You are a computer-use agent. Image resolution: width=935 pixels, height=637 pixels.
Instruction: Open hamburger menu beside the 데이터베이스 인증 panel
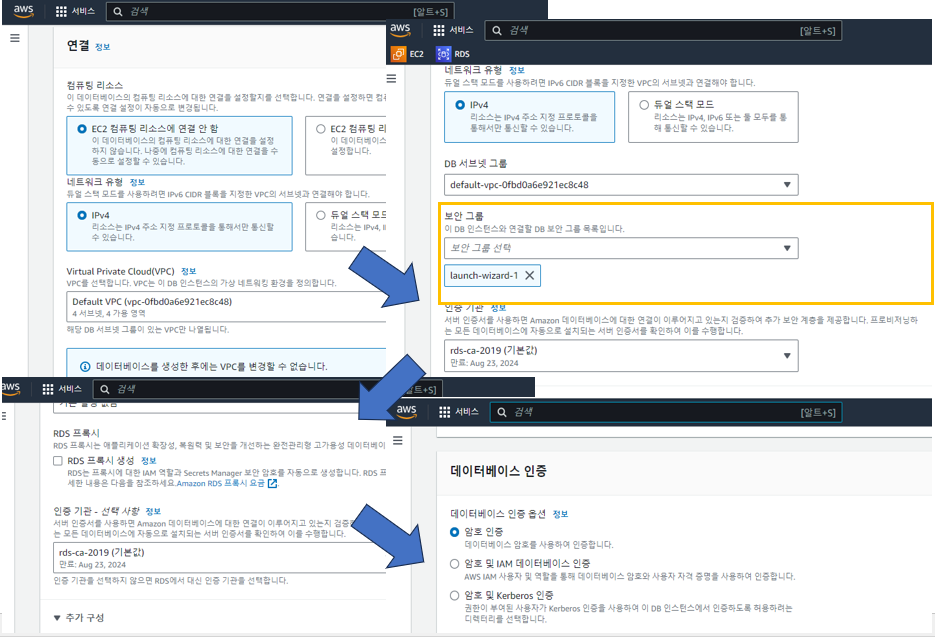(x=398, y=441)
